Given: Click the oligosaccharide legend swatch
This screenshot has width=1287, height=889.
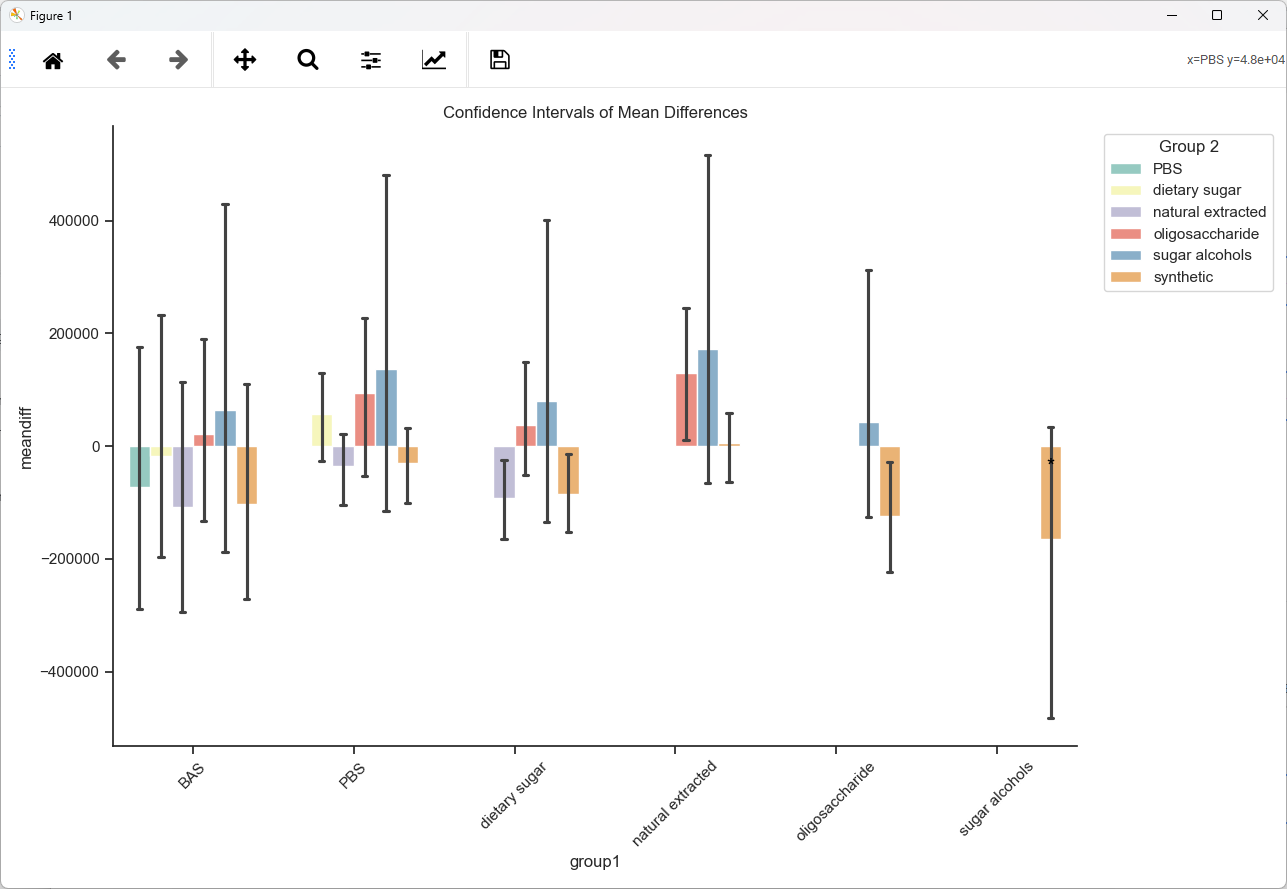Looking at the screenshot, I should 1126,234.
